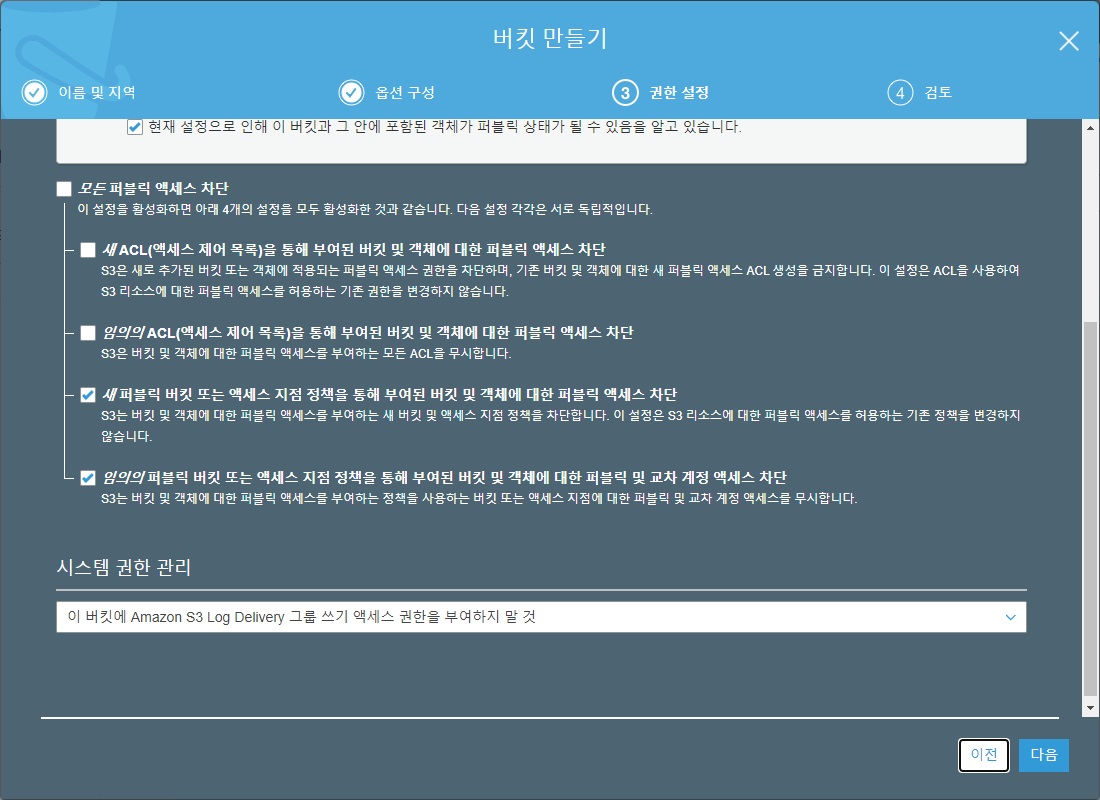Click the scrollbar up arrow
Viewport: 1100px width, 800px height.
(x=1090, y=128)
